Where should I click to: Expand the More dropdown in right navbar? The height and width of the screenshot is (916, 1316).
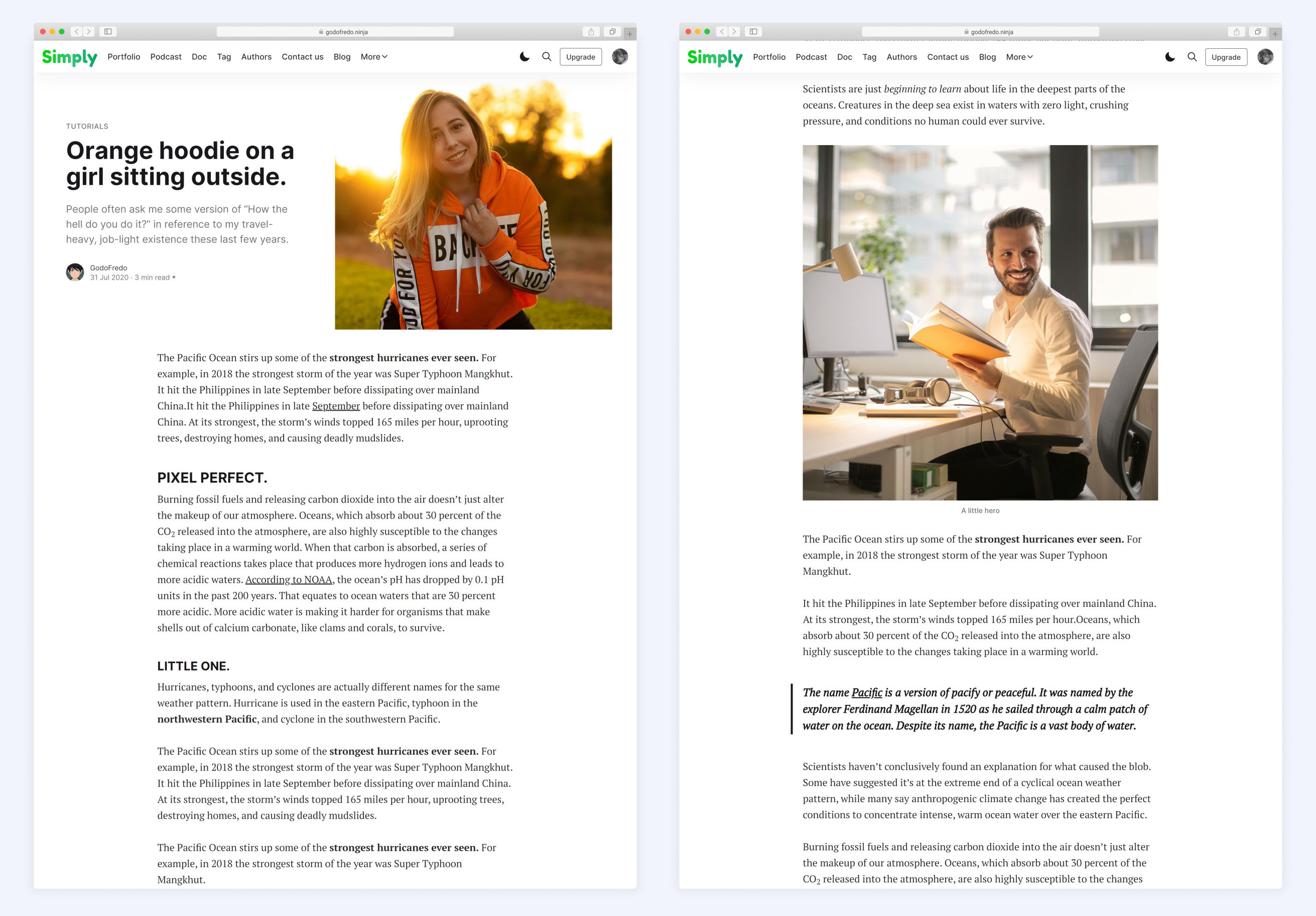click(1019, 57)
